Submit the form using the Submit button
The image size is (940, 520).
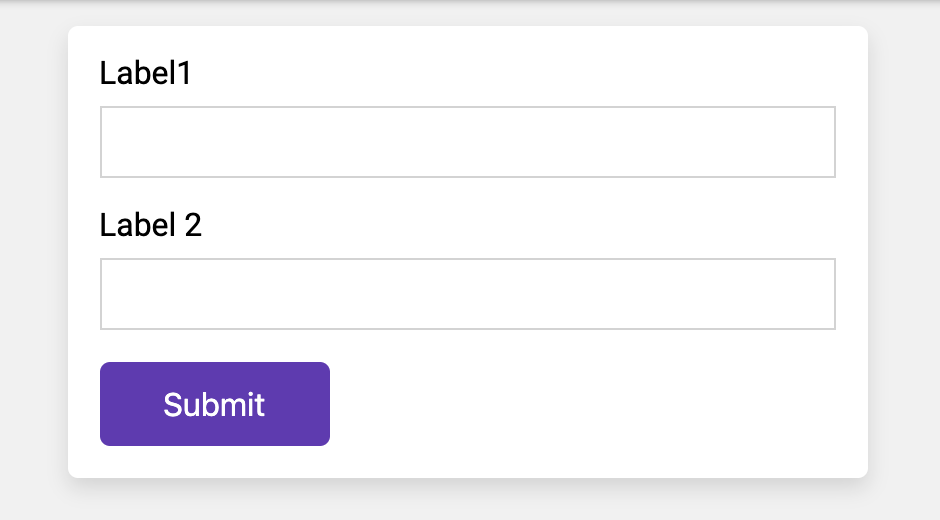(x=214, y=404)
